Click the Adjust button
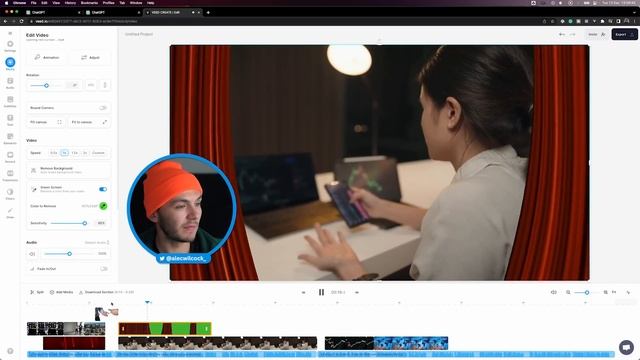The image size is (640, 360). pos(90,58)
